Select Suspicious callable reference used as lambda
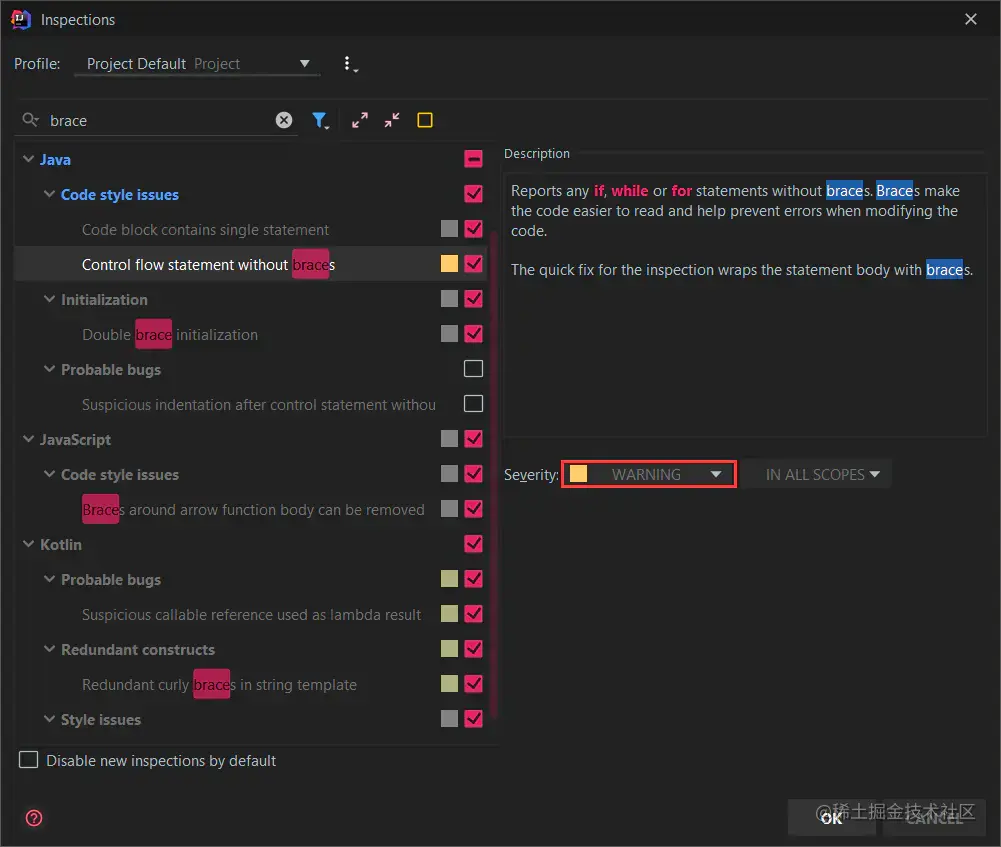The width and height of the screenshot is (1001, 847). [x=250, y=615]
